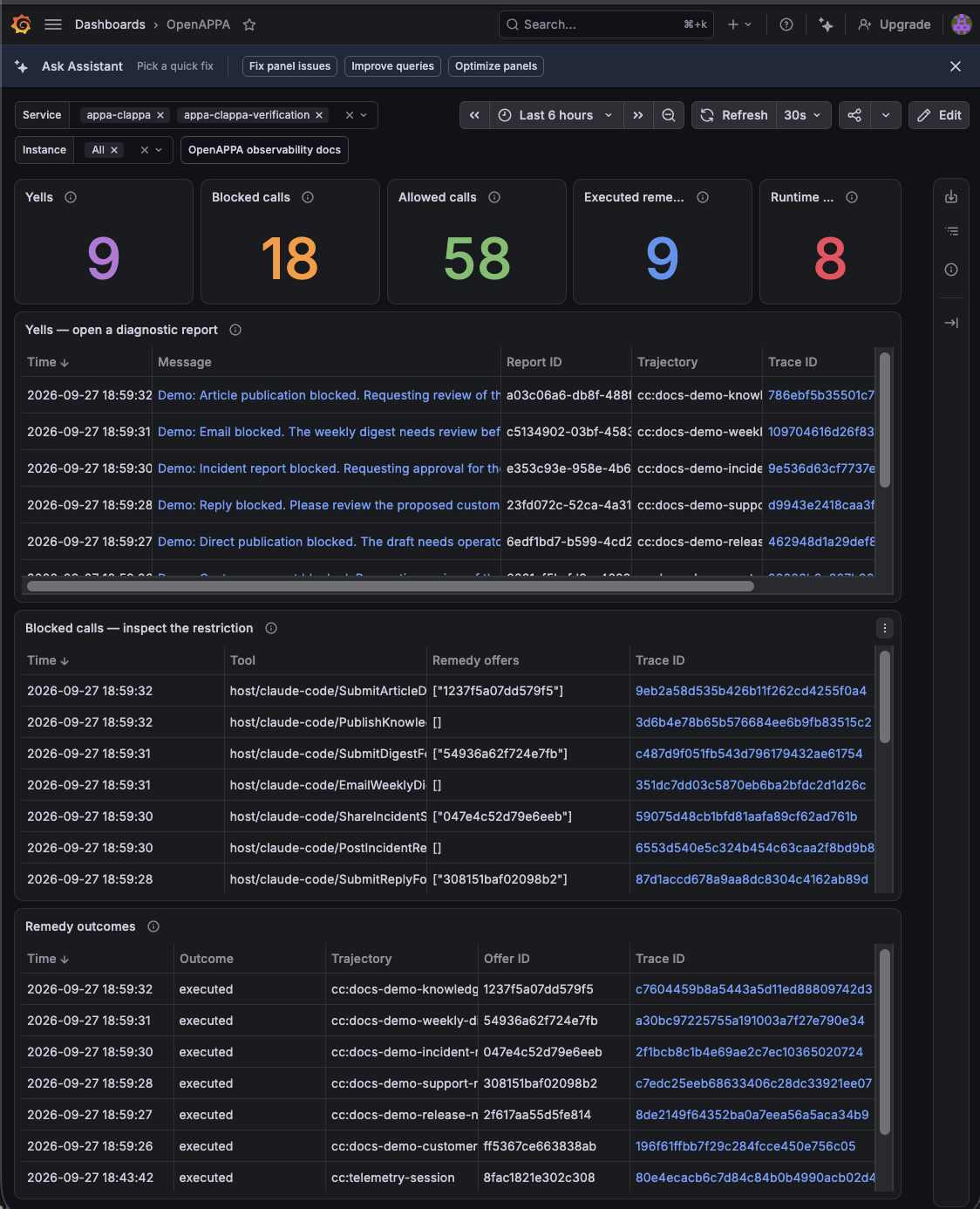Click Yells table vertical scrollbar
Screen dimensions: 980x1209
pyautogui.click(x=885, y=420)
